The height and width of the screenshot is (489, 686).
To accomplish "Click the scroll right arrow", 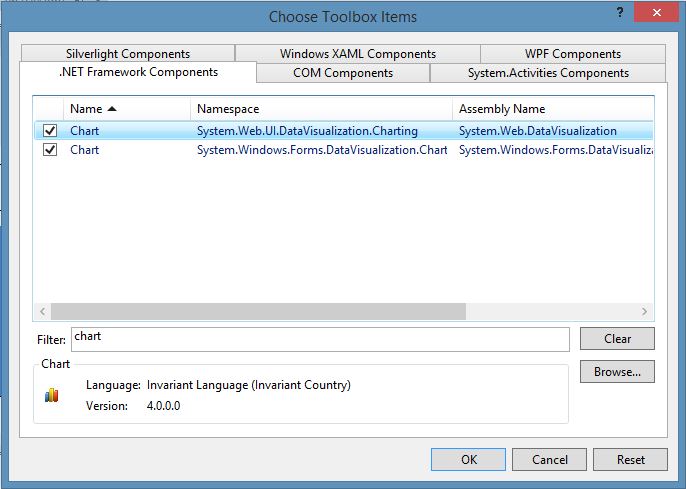I will point(644,311).
